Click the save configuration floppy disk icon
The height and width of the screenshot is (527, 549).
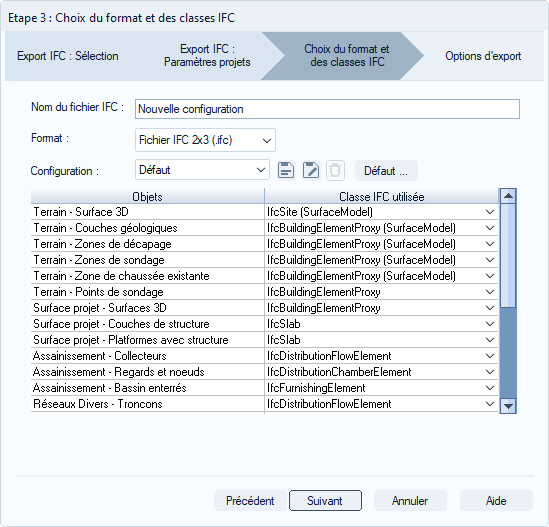click(x=286, y=171)
